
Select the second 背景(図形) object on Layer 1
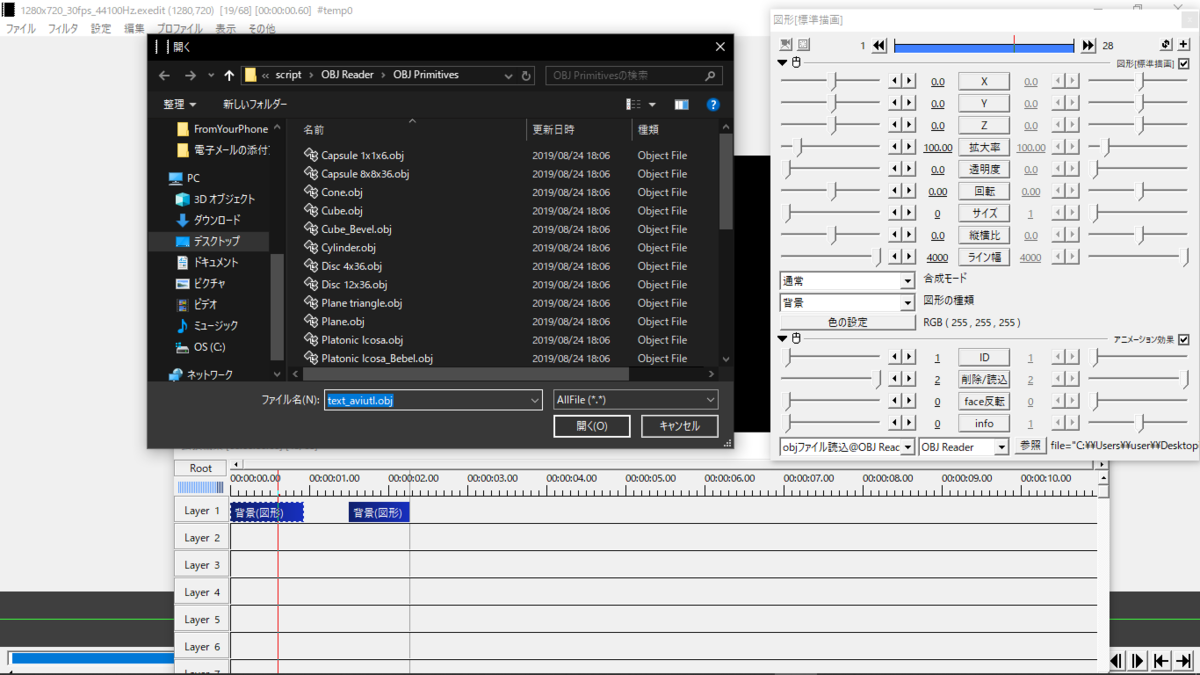click(379, 512)
